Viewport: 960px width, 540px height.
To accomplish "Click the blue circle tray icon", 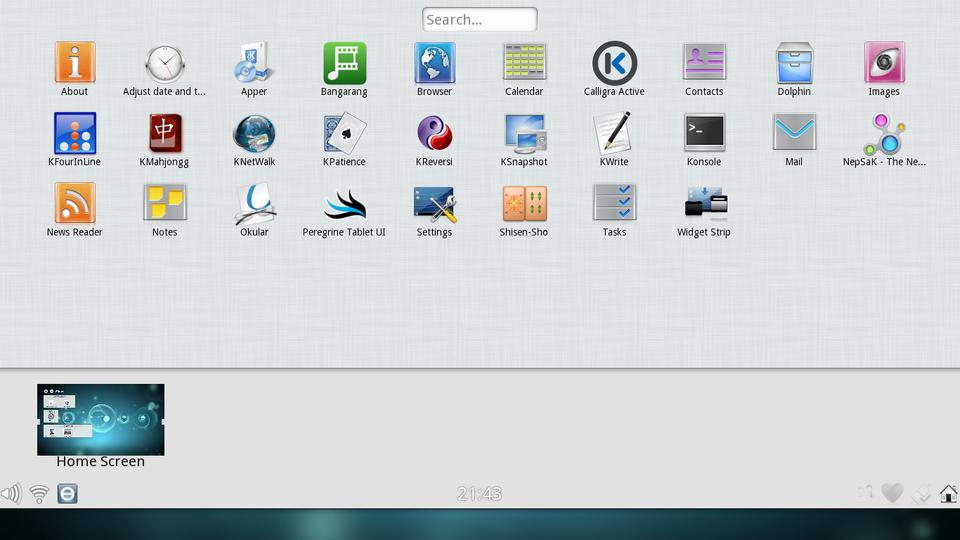I will [x=67, y=493].
